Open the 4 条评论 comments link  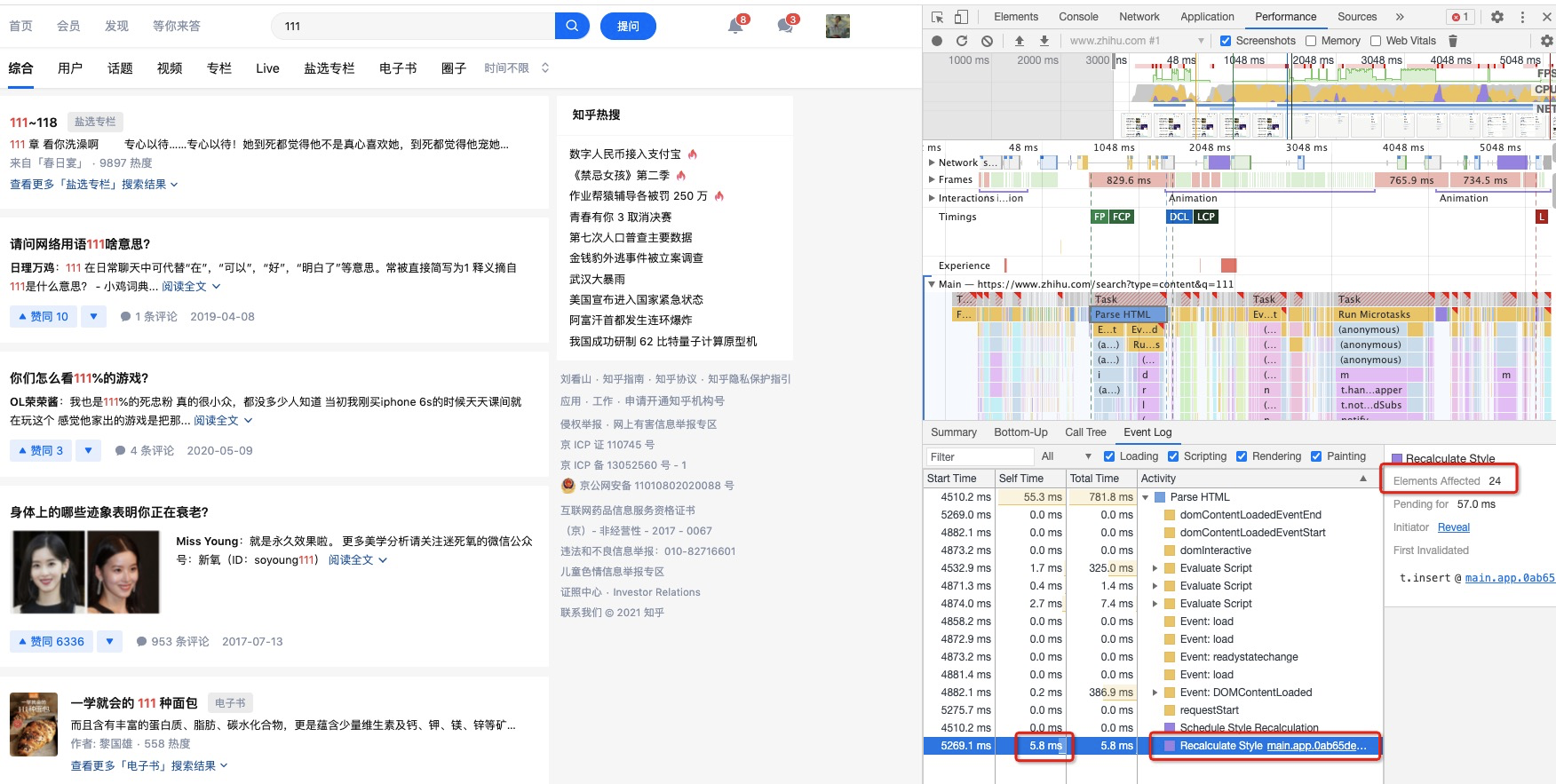point(145,451)
